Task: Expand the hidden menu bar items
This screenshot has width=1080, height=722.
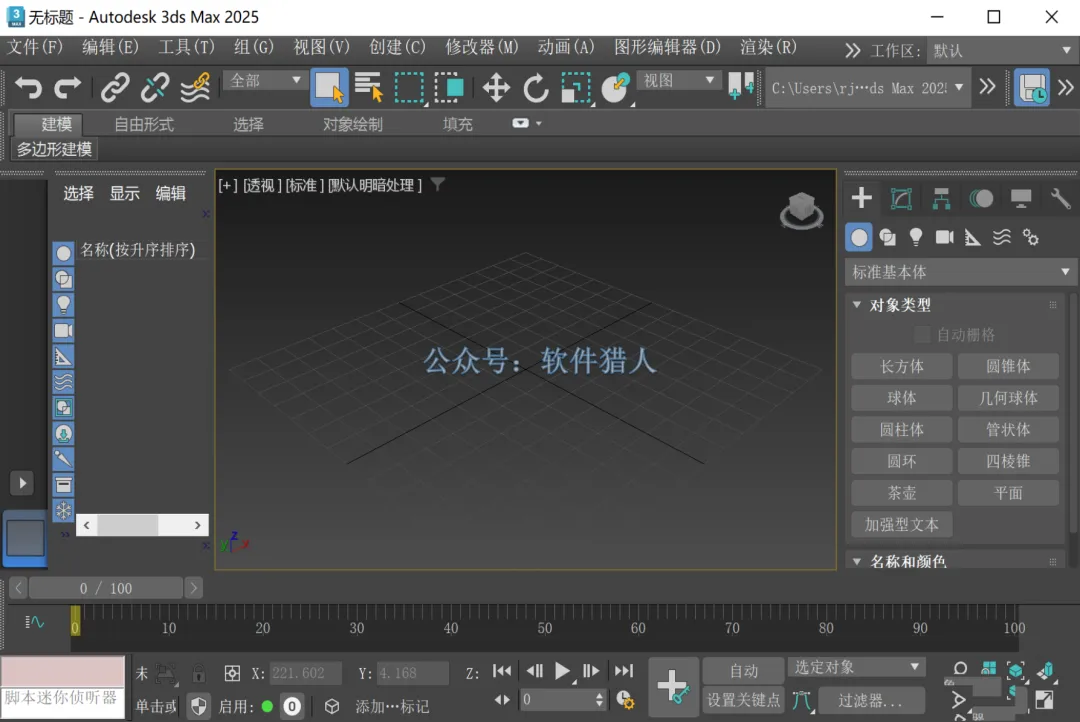Action: (853, 50)
